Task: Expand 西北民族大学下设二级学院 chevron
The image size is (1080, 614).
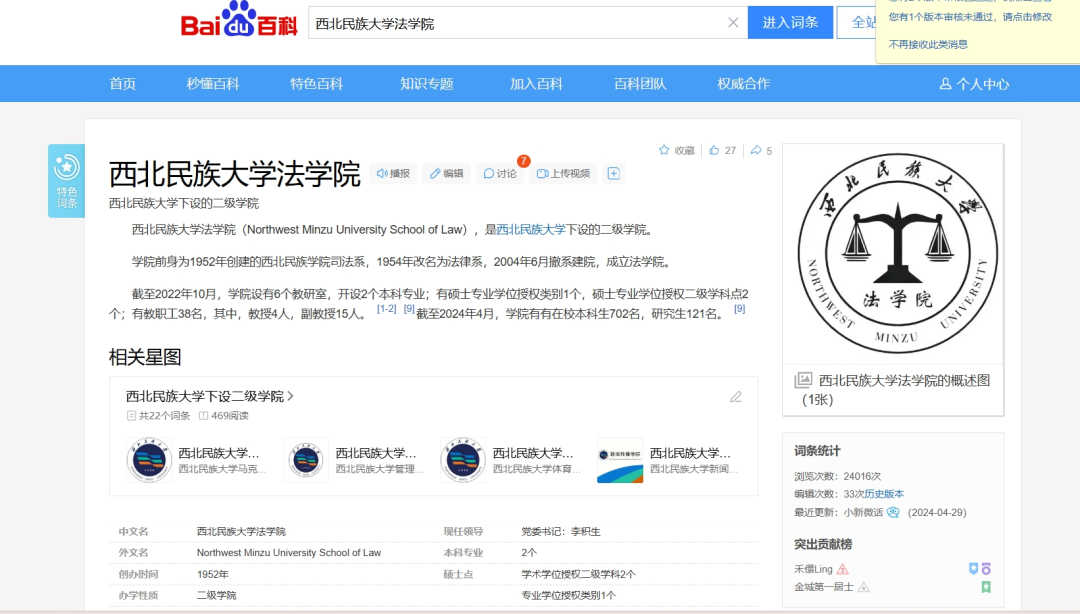Action: (x=291, y=396)
